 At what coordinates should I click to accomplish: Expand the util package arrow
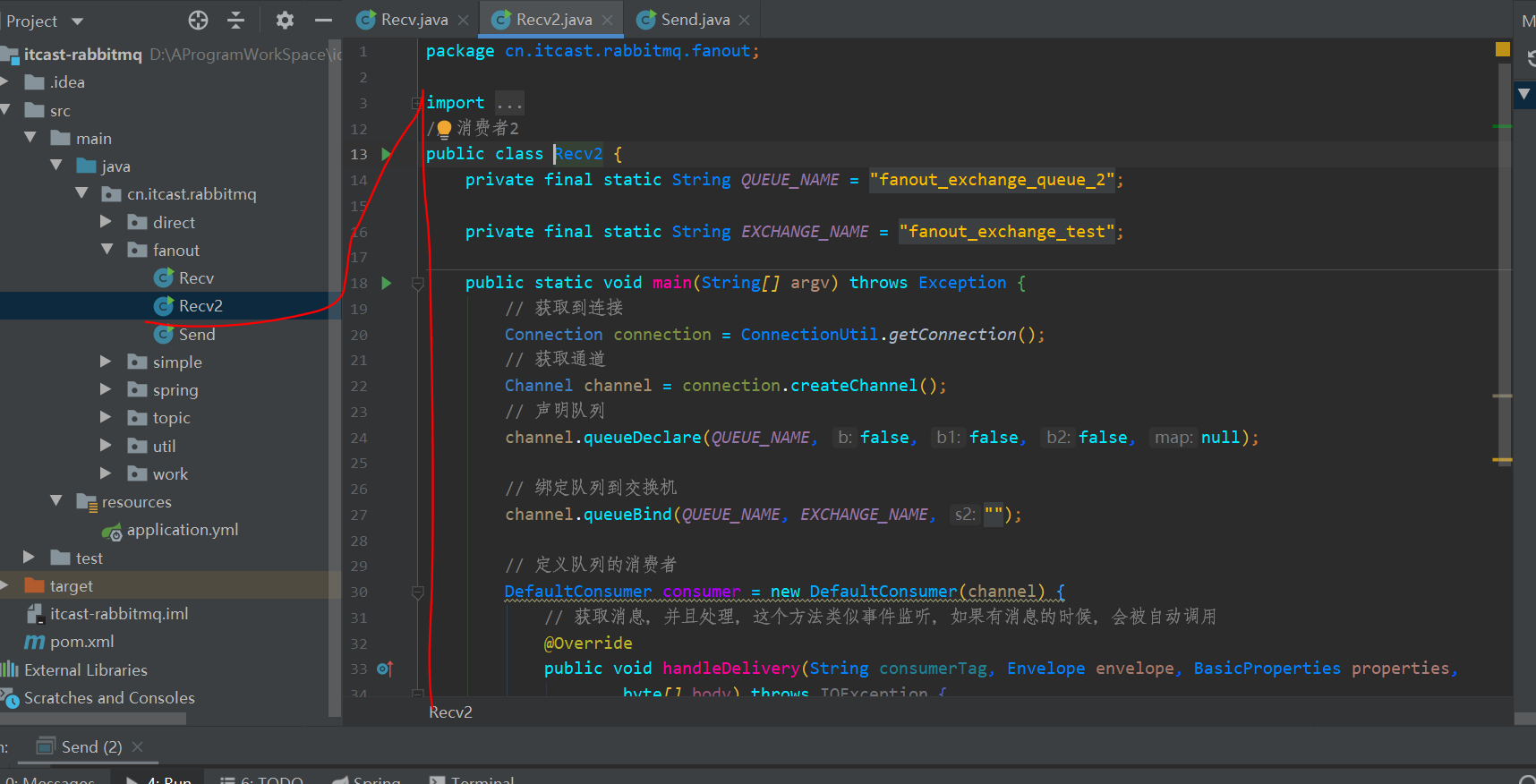(107, 446)
